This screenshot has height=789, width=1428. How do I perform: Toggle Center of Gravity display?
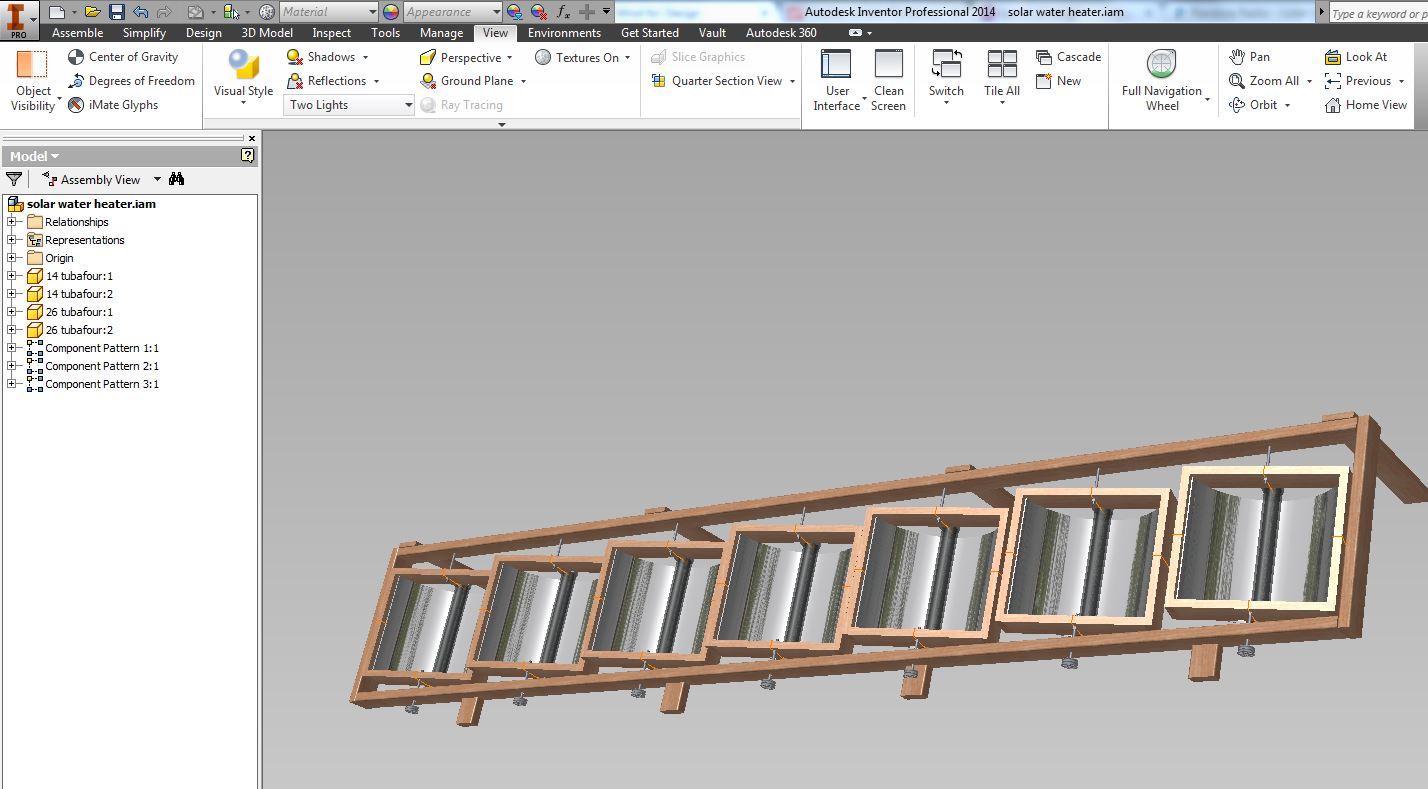tap(123, 57)
